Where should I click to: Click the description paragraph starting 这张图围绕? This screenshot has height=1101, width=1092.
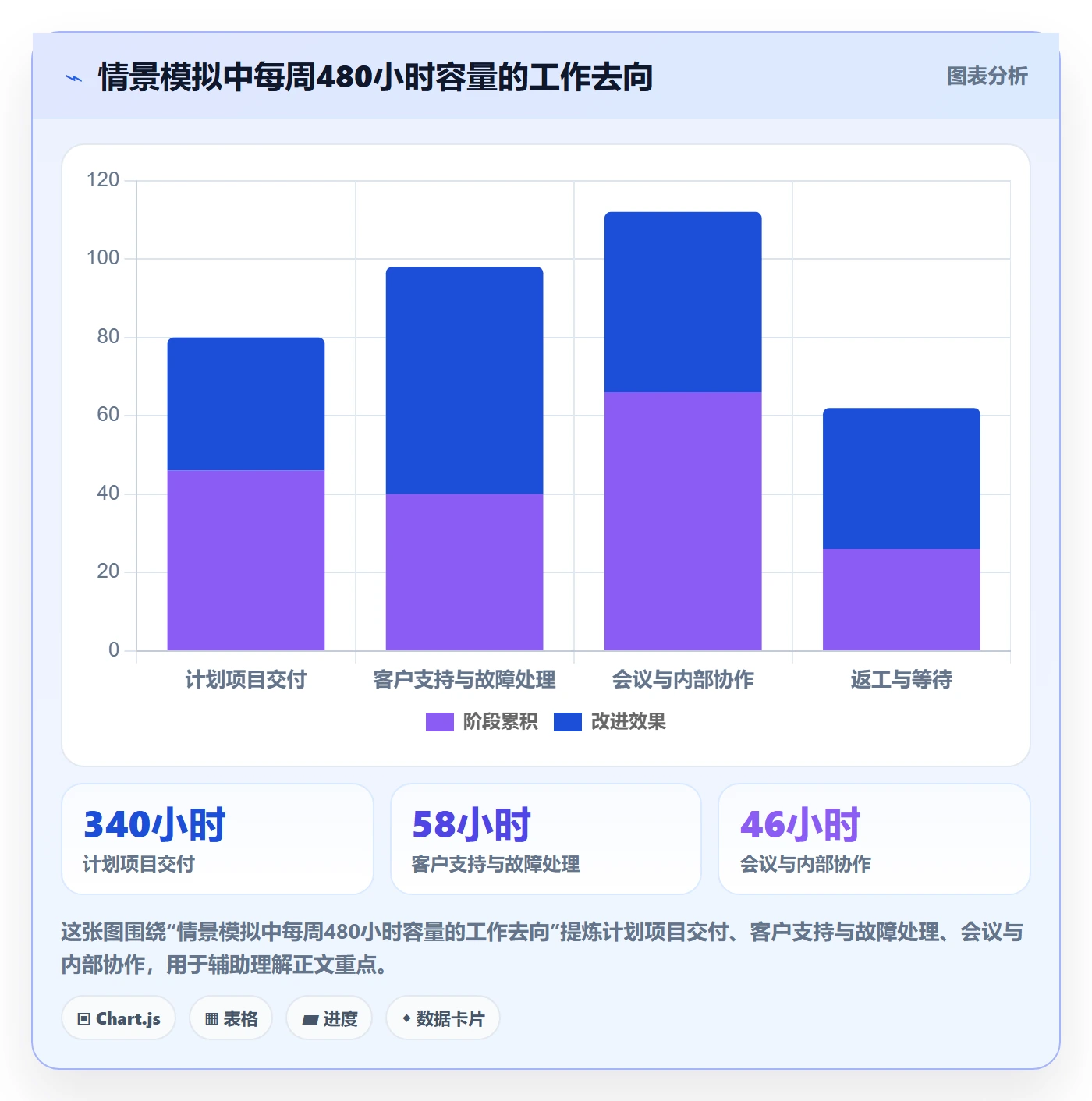[543, 948]
